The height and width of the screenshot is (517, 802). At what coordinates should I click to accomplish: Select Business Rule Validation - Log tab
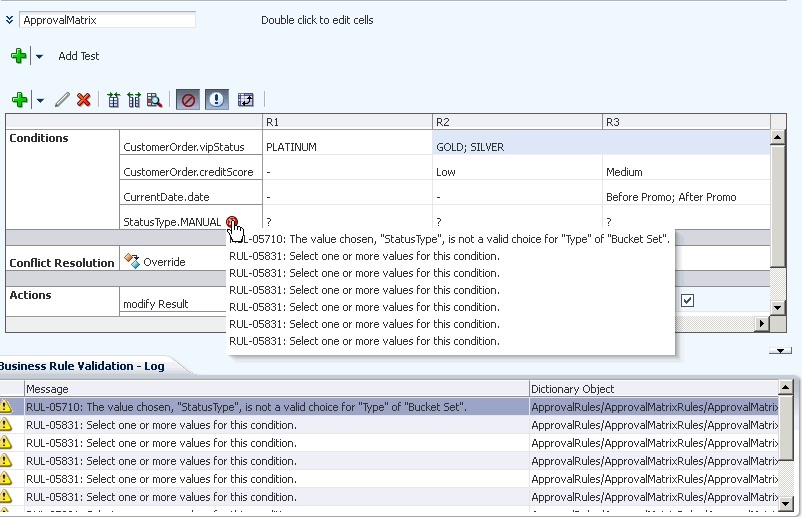(82, 366)
